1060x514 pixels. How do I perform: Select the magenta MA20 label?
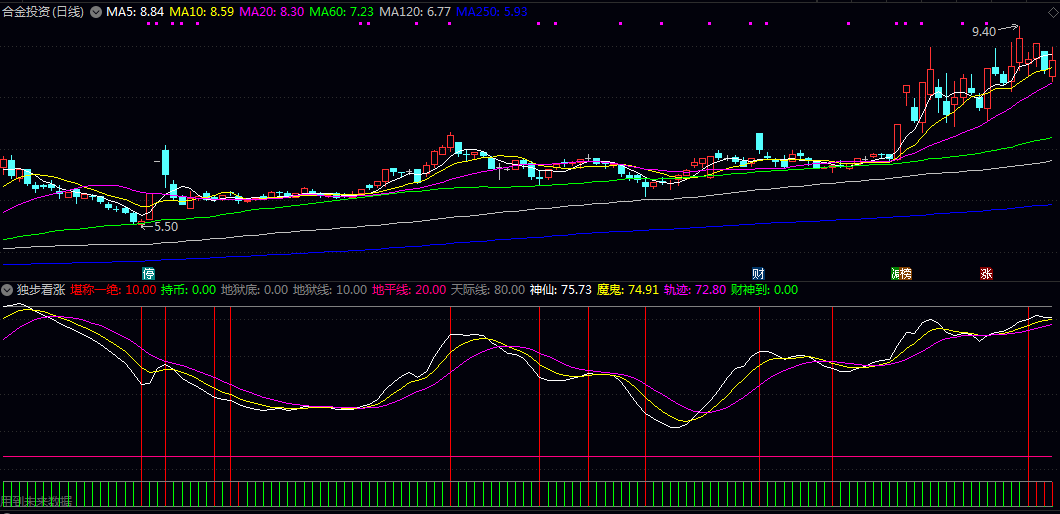[271, 12]
